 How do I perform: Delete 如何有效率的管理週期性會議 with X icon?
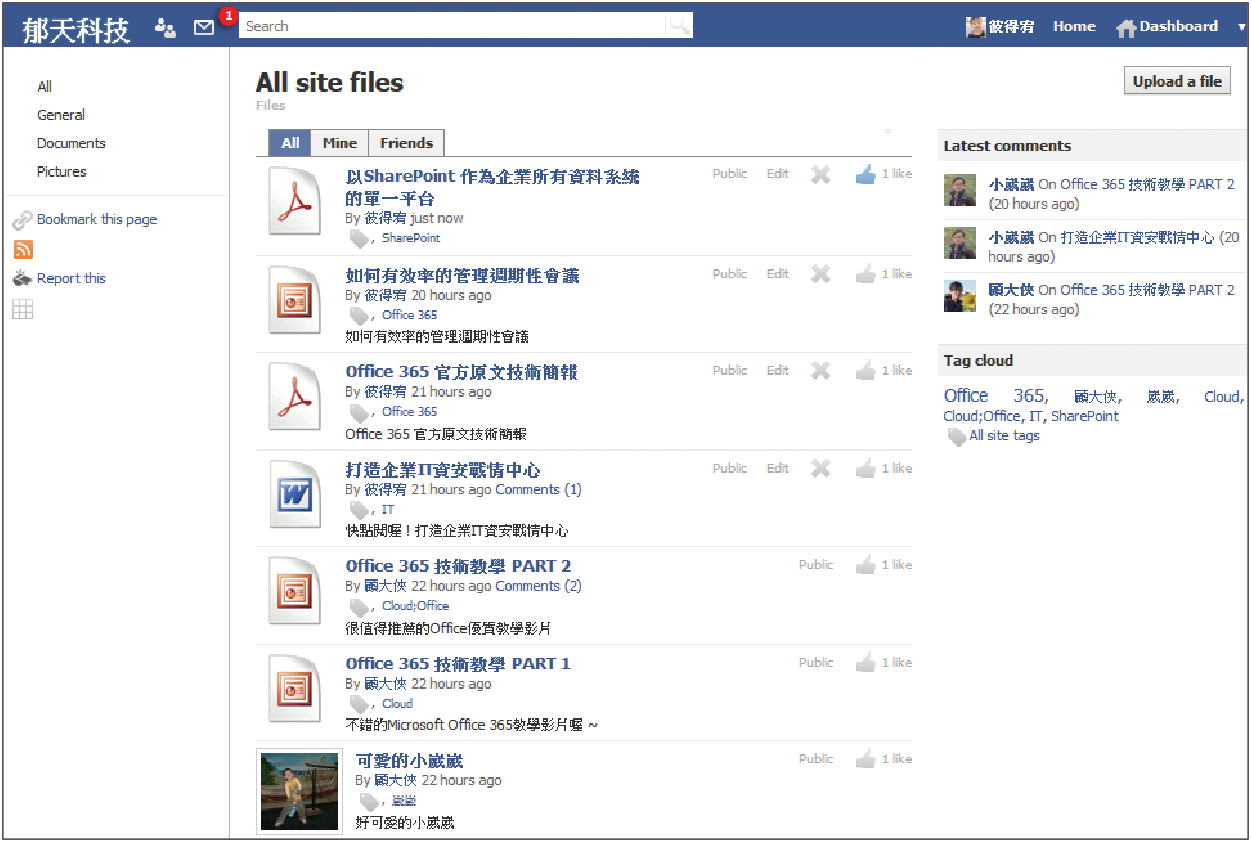click(821, 274)
